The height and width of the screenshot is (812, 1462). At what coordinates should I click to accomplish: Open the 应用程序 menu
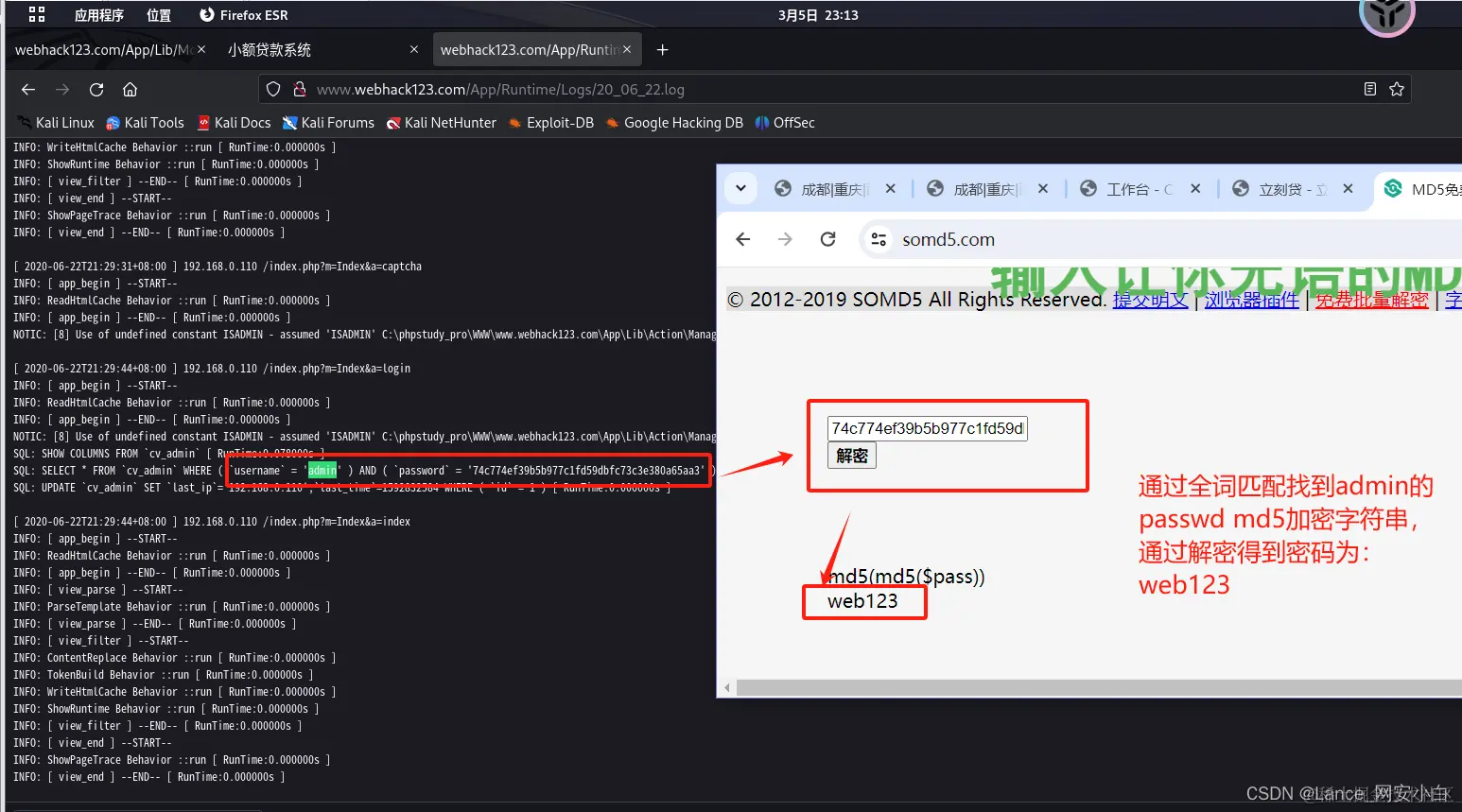click(x=99, y=15)
